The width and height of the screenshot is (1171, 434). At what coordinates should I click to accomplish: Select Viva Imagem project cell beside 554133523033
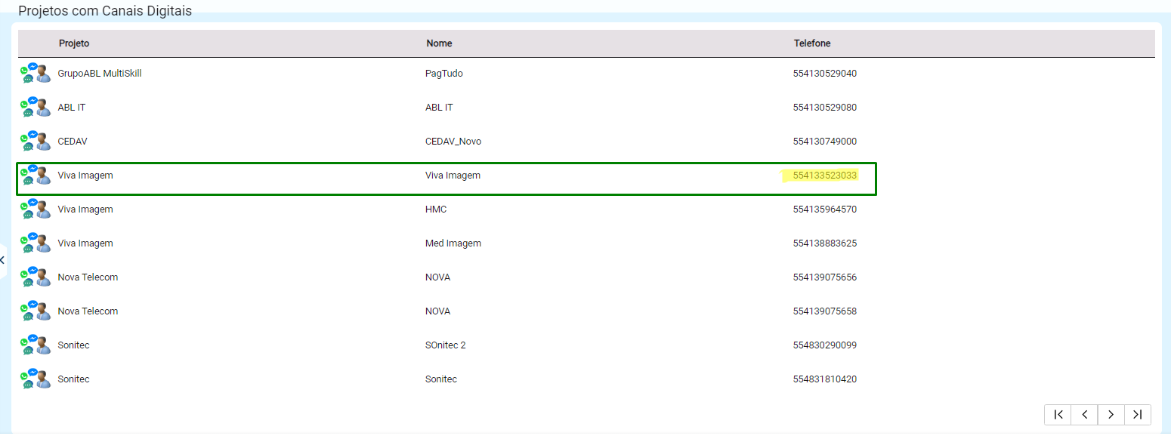pyautogui.click(x=85, y=176)
